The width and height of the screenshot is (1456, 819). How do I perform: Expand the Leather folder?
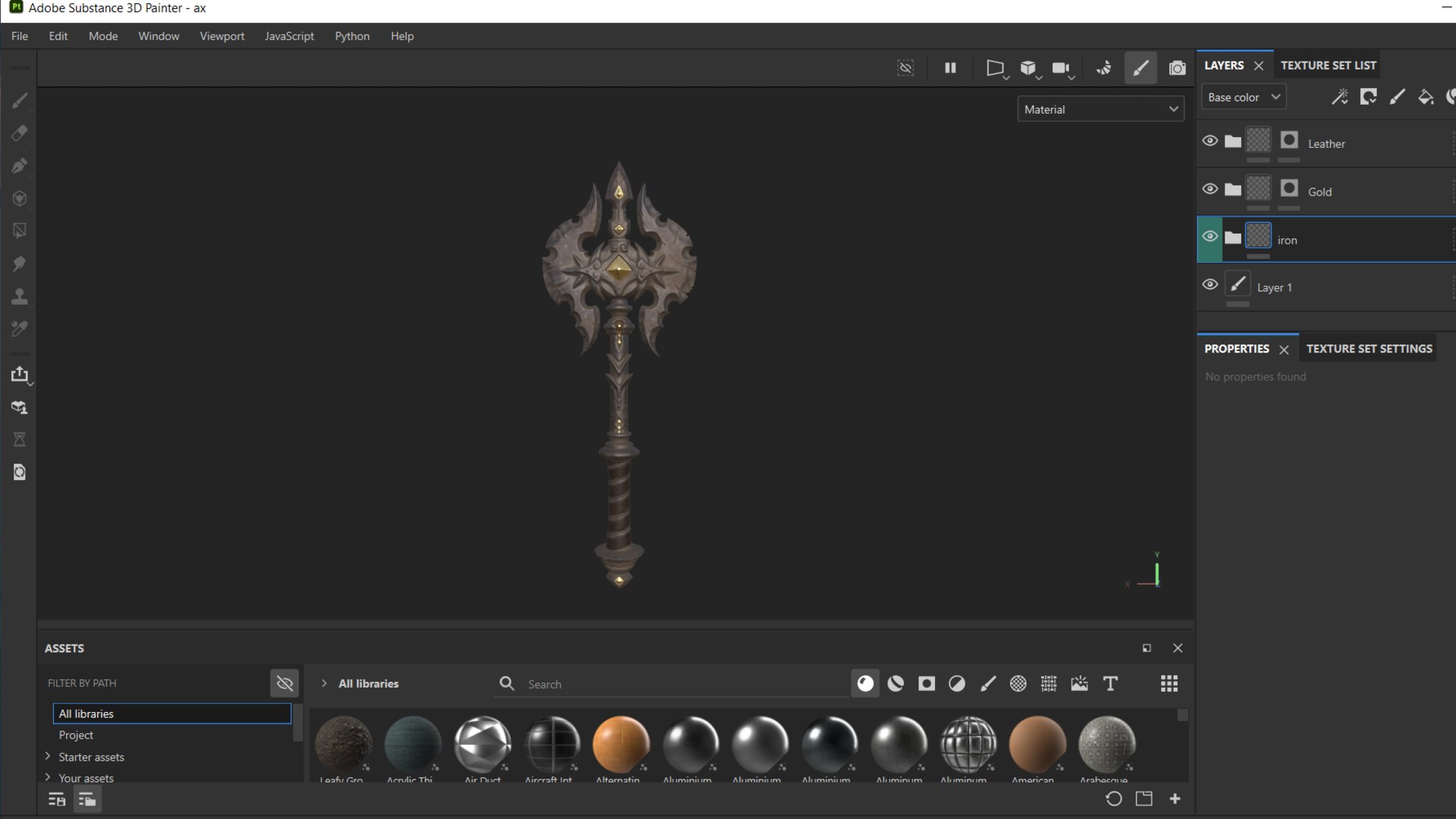1233,142
